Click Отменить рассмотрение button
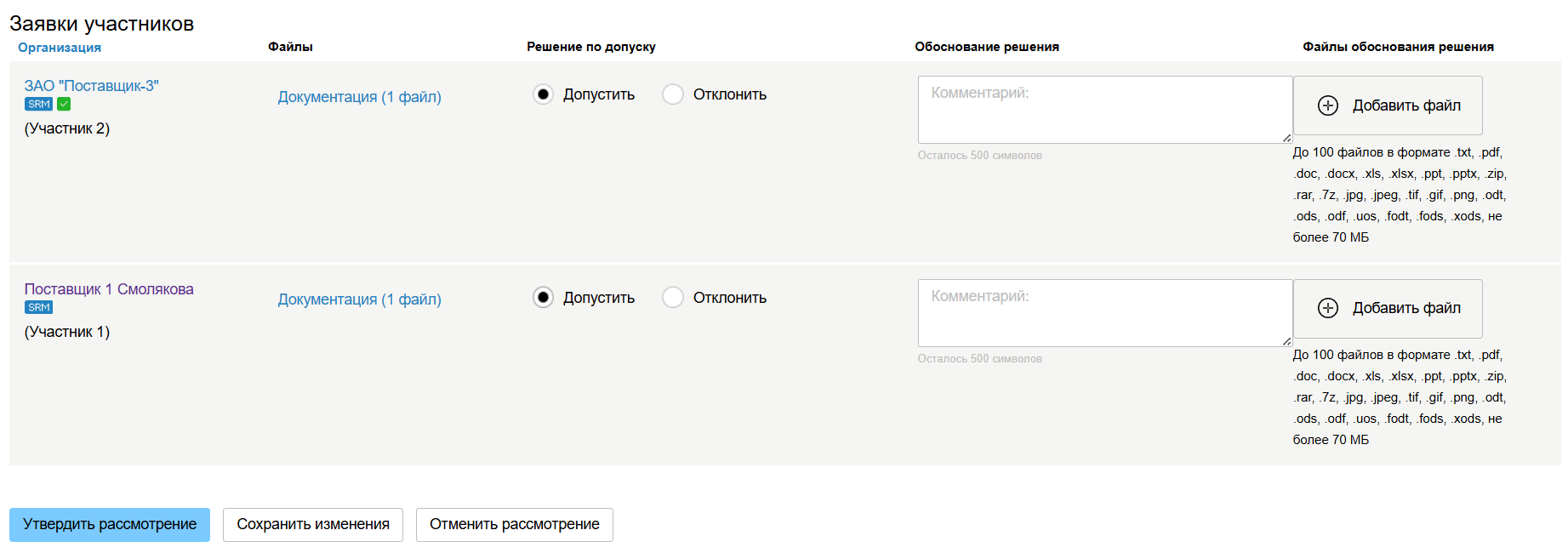 click(x=514, y=525)
